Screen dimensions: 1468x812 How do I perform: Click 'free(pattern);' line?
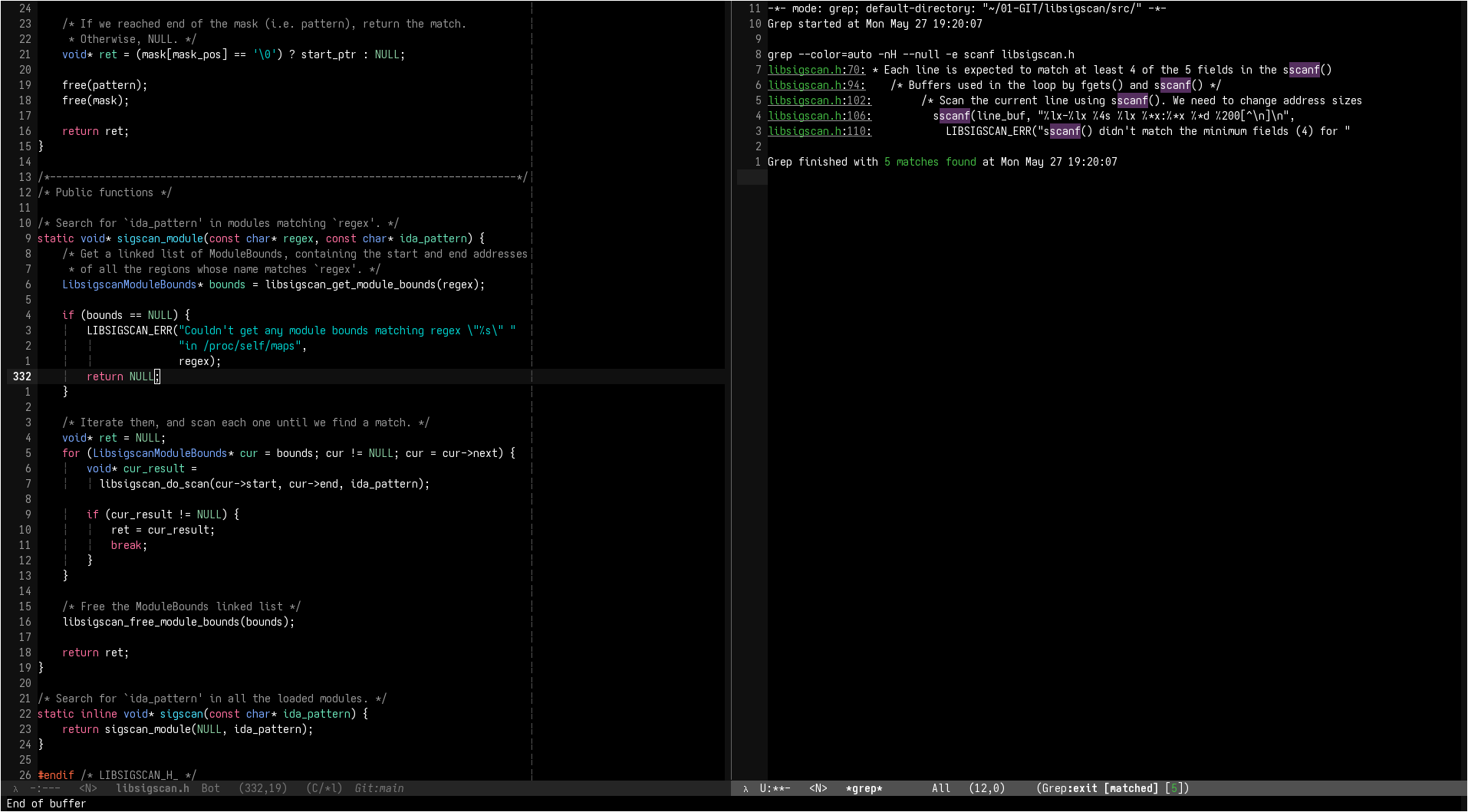(x=105, y=85)
